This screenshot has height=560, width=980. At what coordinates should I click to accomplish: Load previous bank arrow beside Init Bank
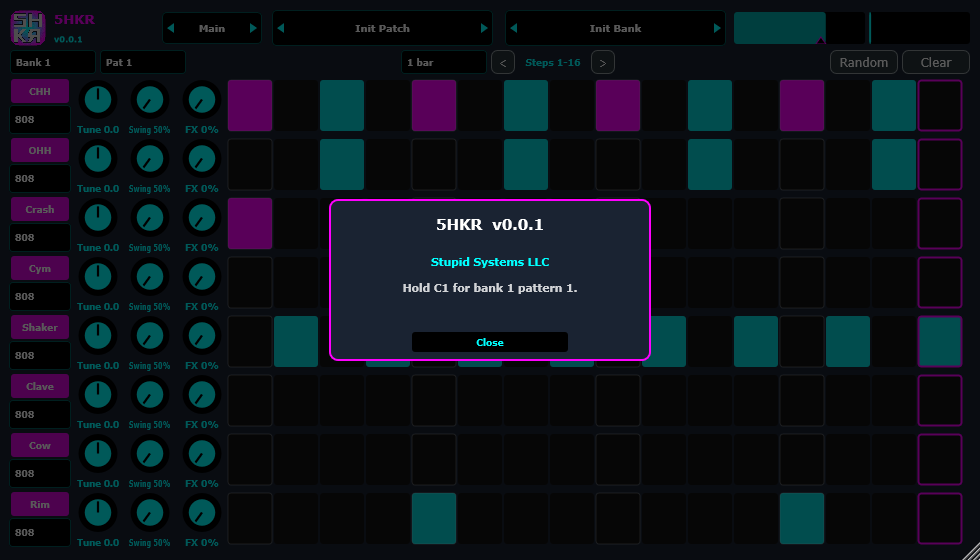514,28
